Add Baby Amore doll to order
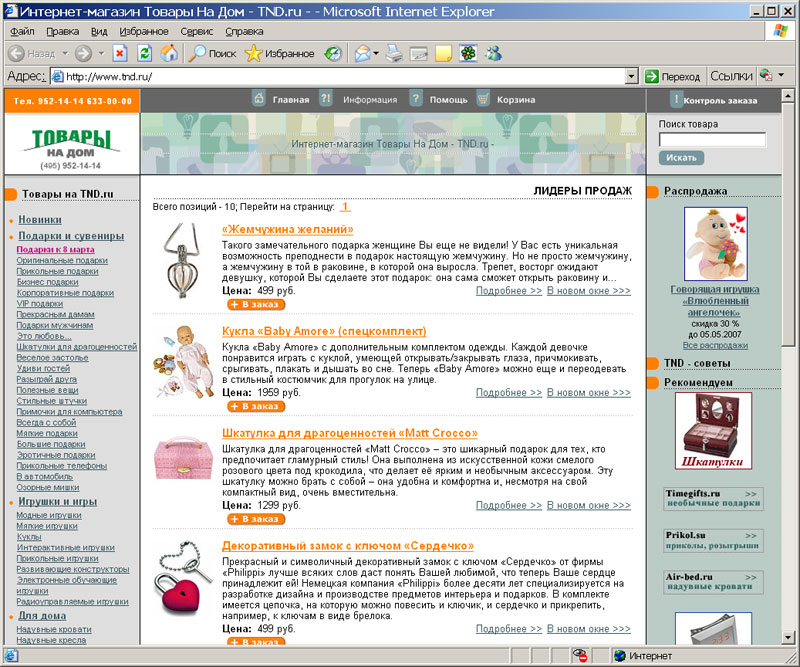The image size is (800, 667). [256, 406]
